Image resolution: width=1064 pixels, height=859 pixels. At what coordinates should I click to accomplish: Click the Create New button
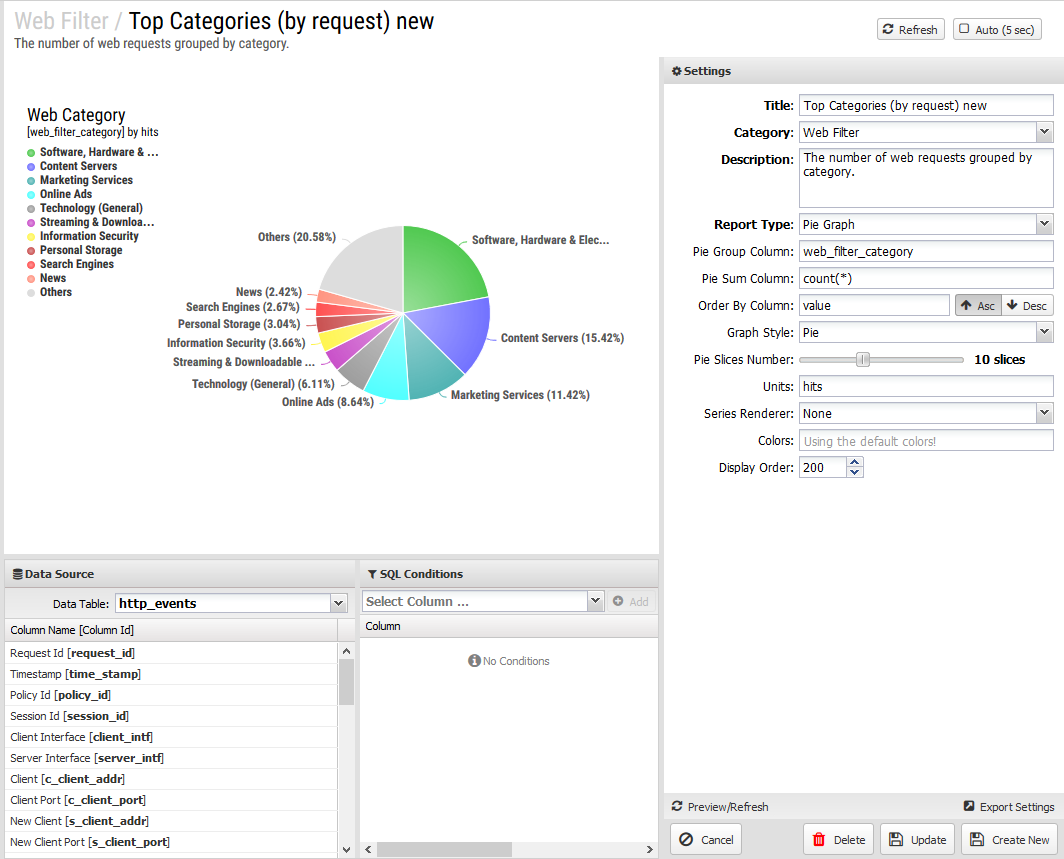pos(1009,839)
